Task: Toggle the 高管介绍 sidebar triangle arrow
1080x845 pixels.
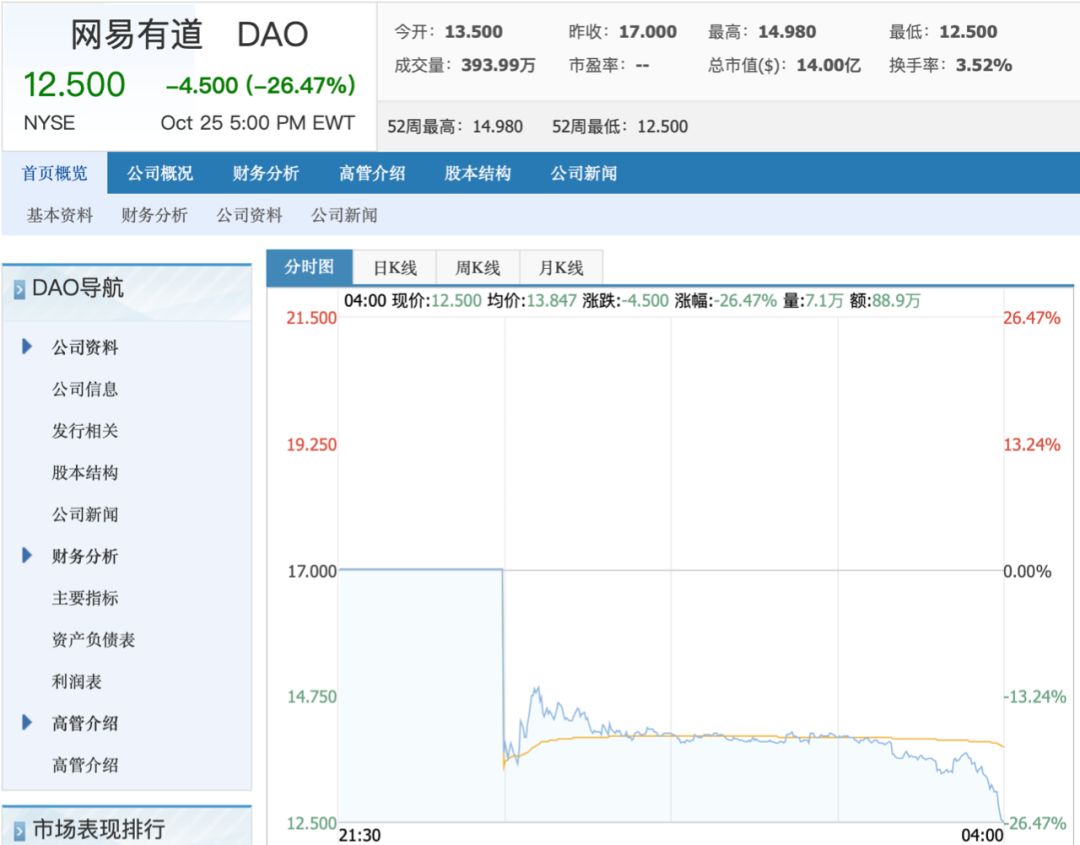Action: (27, 722)
